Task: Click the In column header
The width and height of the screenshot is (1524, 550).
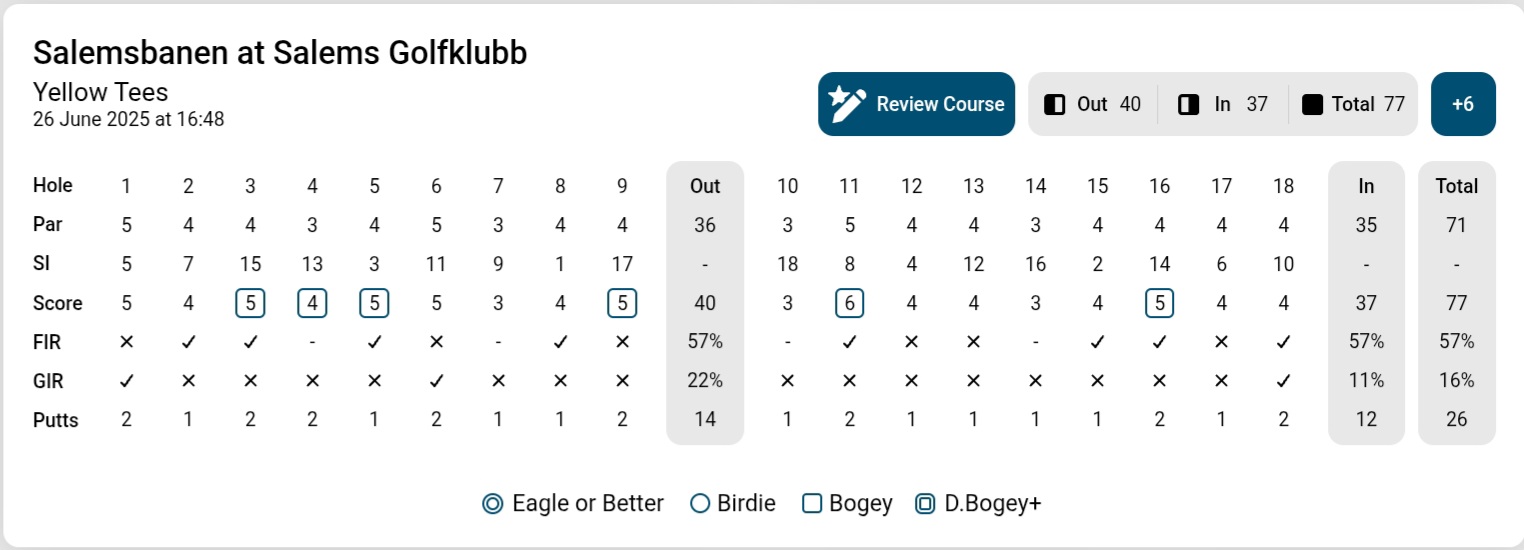Action: coord(1366,186)
